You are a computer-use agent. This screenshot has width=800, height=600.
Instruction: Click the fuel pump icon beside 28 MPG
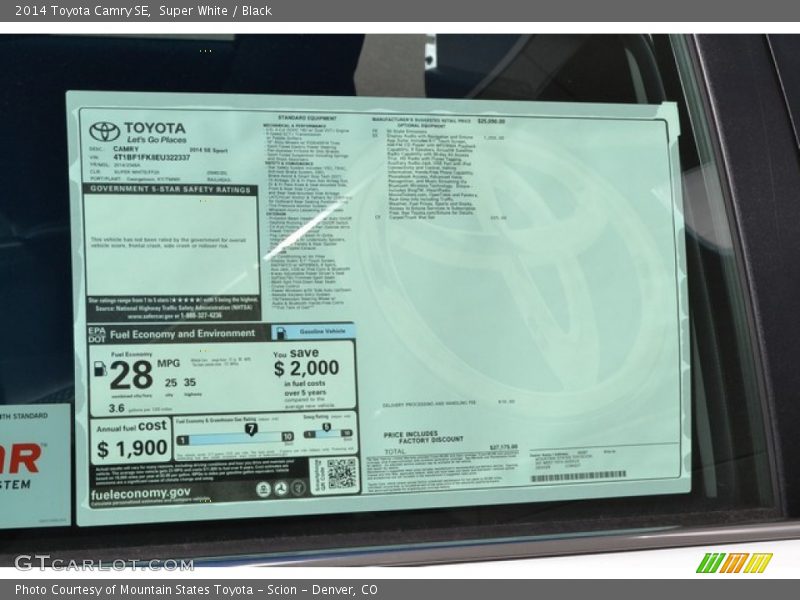[100, 368]
